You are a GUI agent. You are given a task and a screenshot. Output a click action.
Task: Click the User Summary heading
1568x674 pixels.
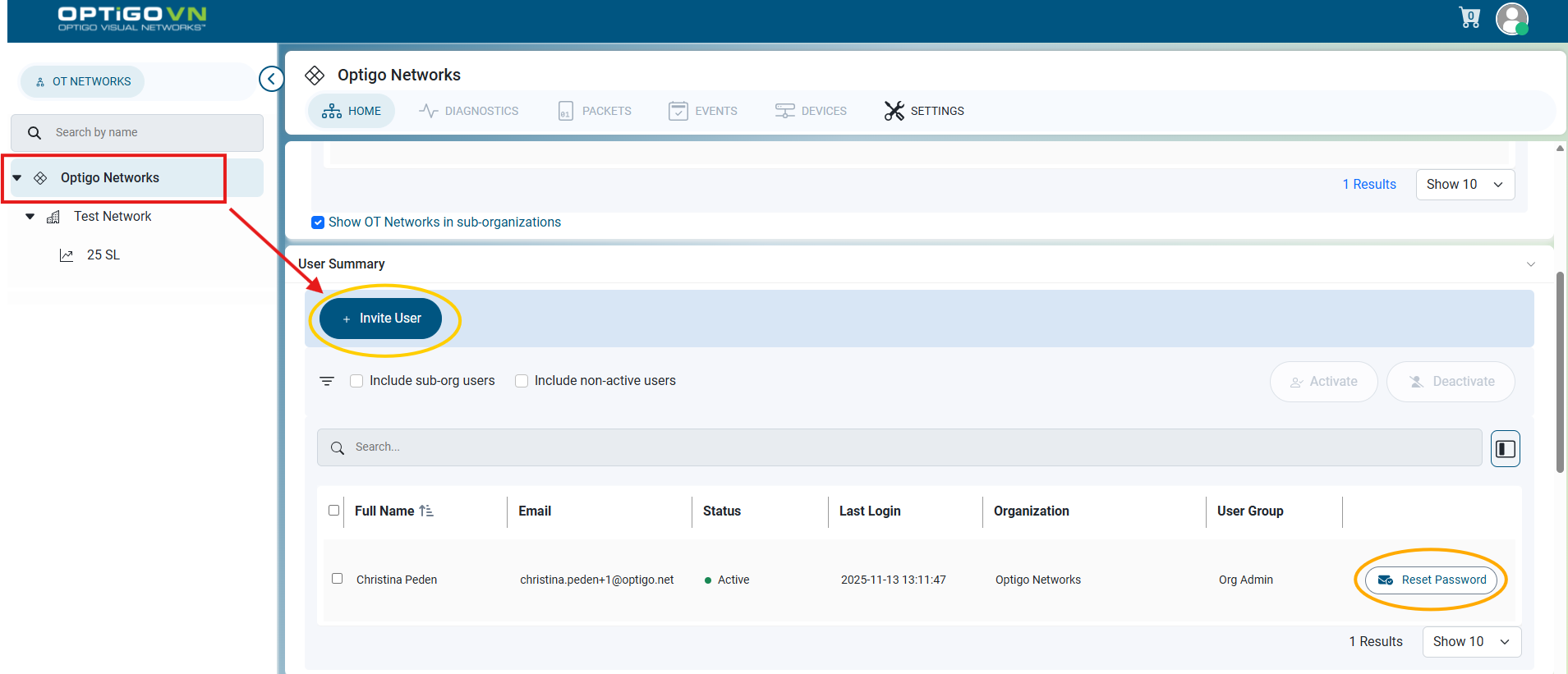coord(342,264)
